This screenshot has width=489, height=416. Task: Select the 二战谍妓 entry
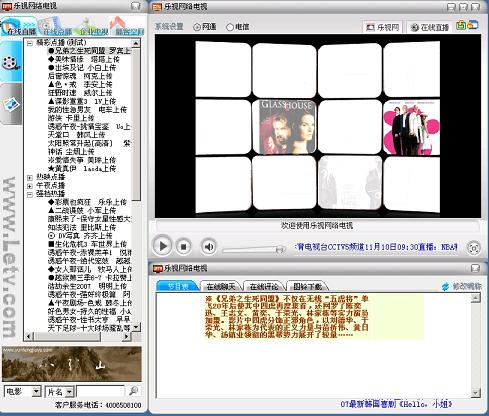[82, 211]
